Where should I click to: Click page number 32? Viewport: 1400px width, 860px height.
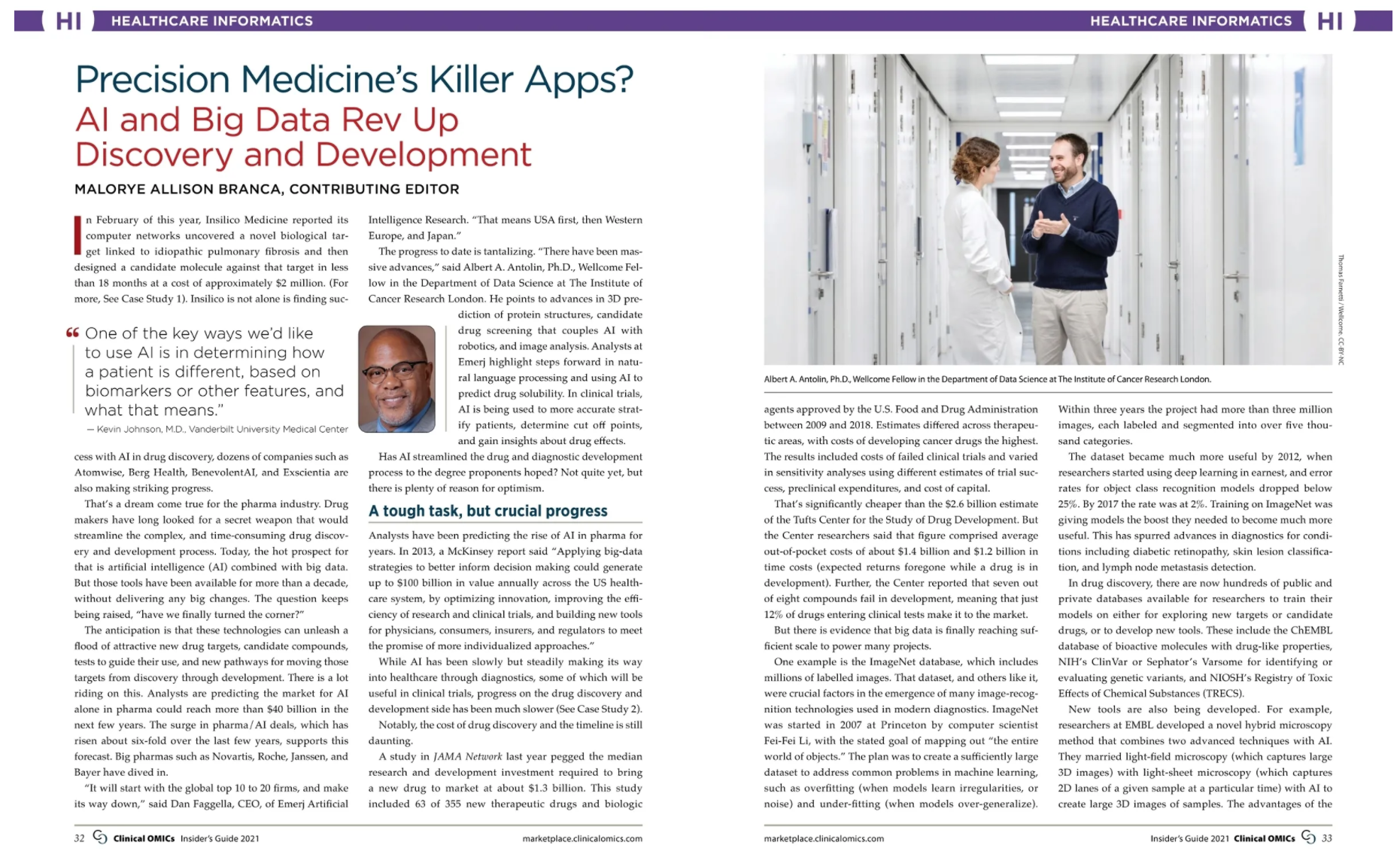click(80, 838)
